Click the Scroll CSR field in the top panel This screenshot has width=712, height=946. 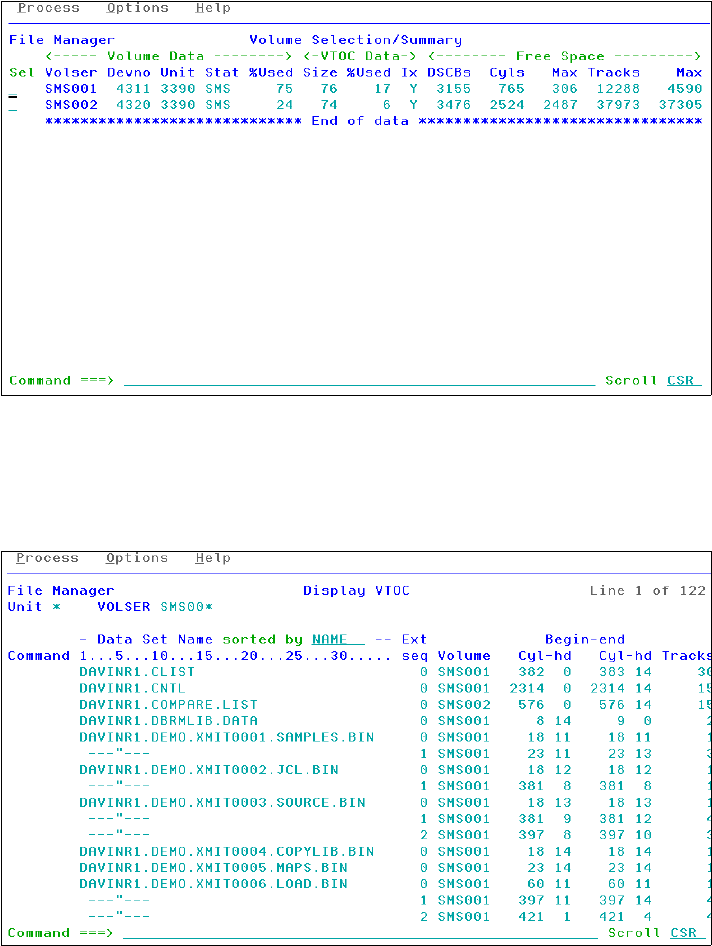[684, 381]
